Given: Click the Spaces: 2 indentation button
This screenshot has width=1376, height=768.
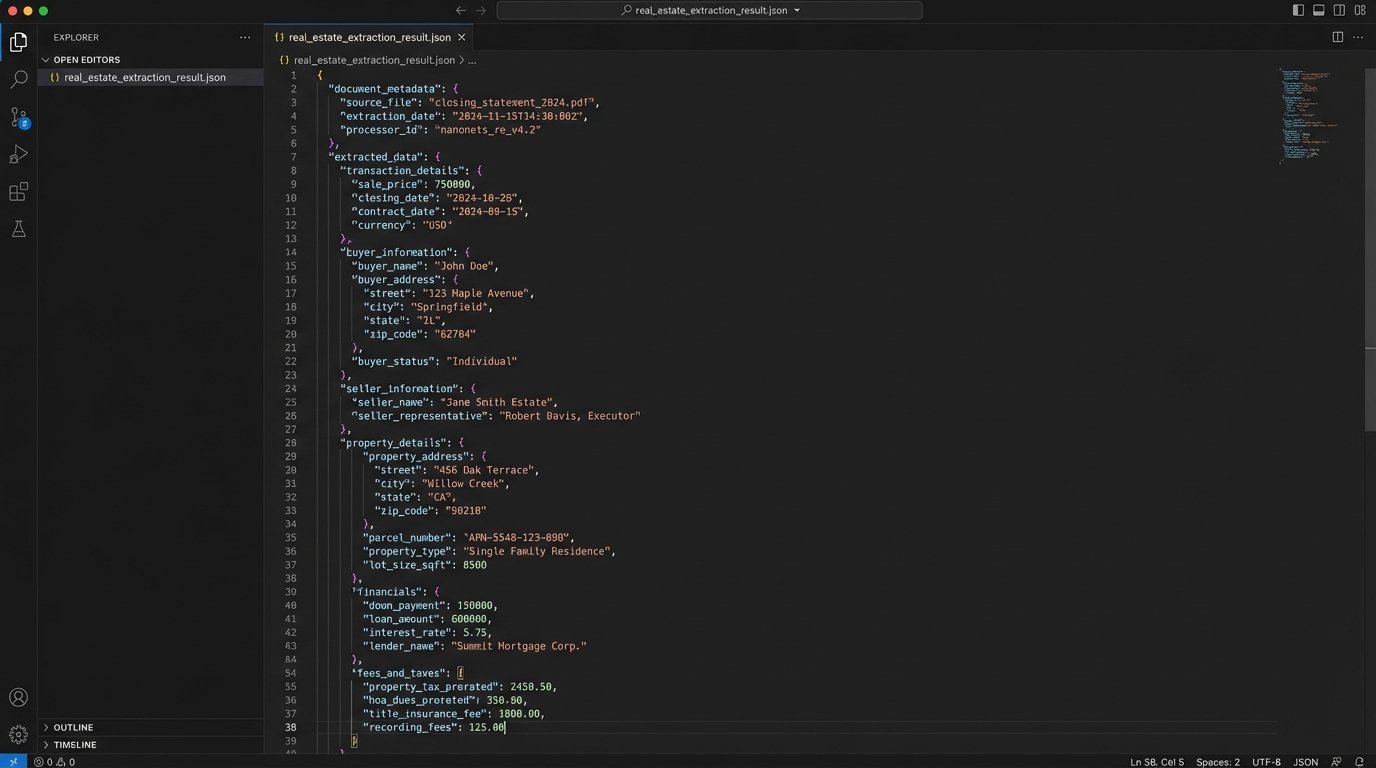Looking at the screenshot, I should 1217,762.
